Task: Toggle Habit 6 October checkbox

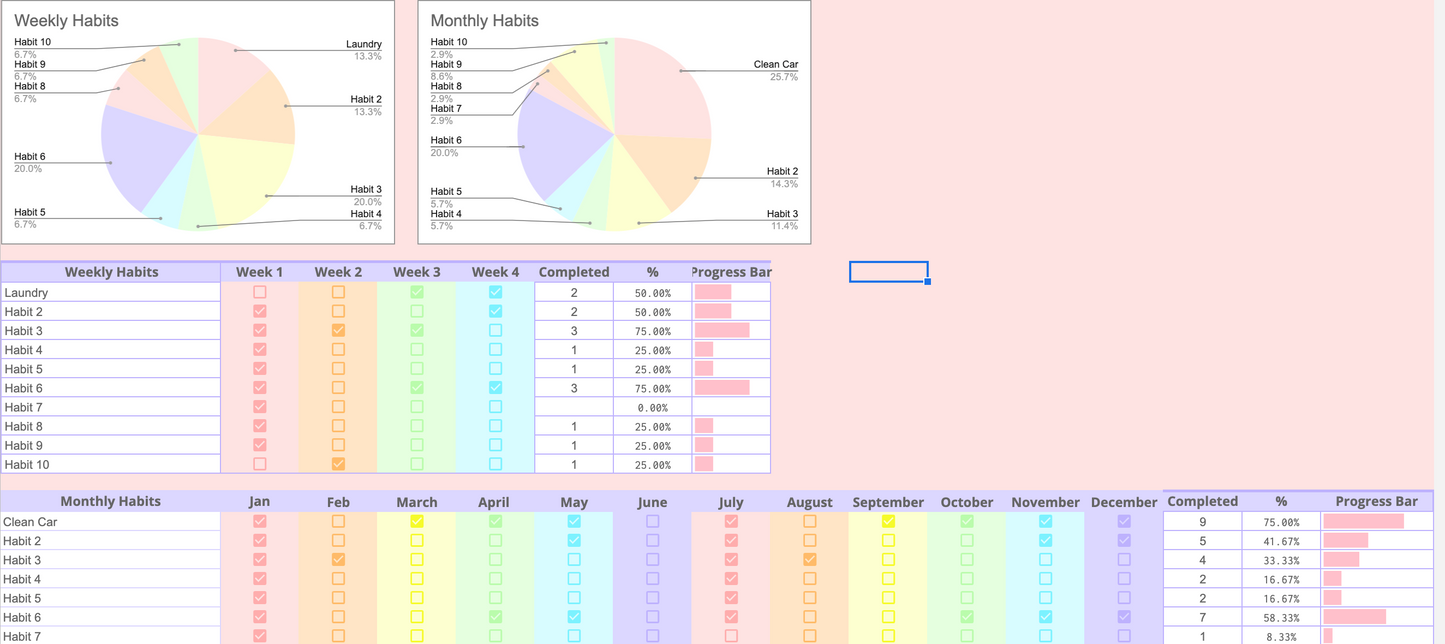Action: 966,617
